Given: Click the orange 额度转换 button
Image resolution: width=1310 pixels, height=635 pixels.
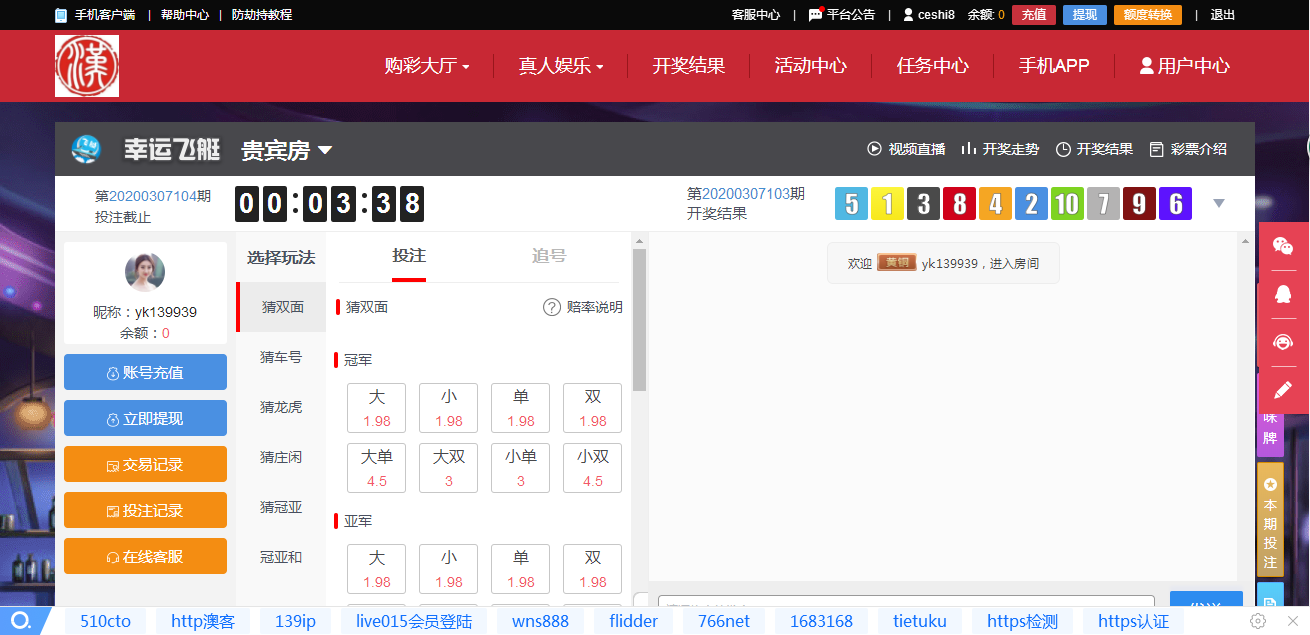Looking at the screenshot, I should coord(1147,15).
